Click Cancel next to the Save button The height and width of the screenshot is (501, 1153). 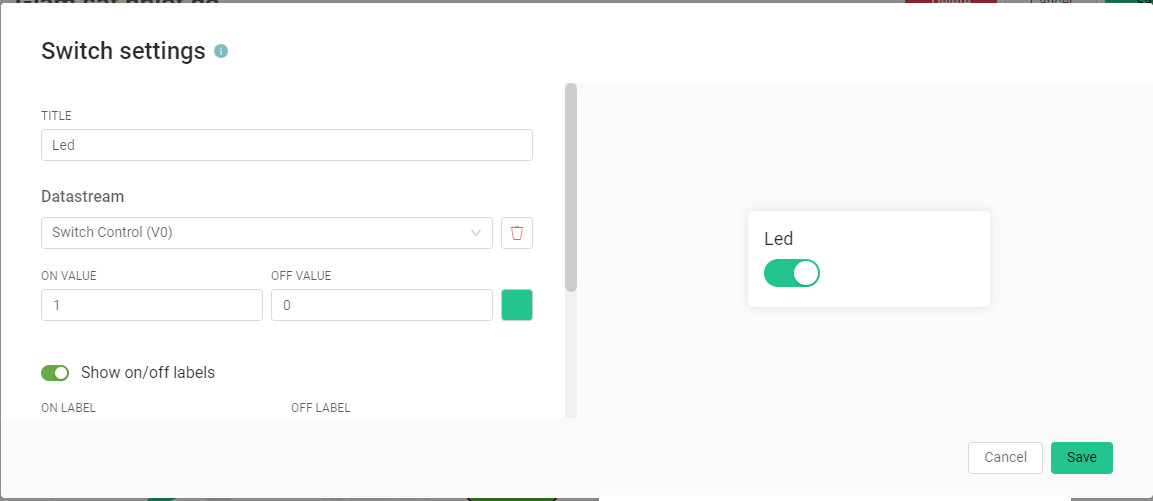1005,457
